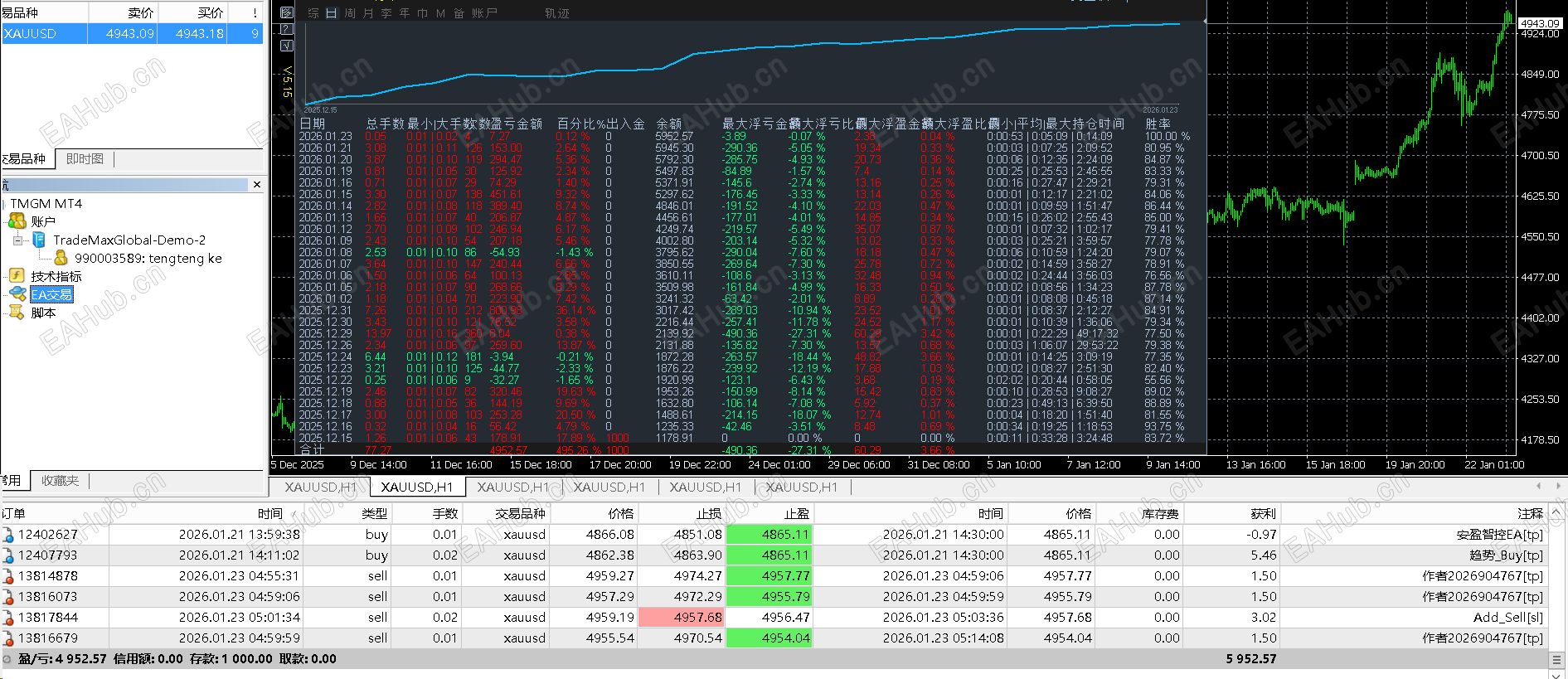The width and height of the screenshot is (1568, 679).
Task: Click the 脚本 scripts icon
Action: coord(17,313)
